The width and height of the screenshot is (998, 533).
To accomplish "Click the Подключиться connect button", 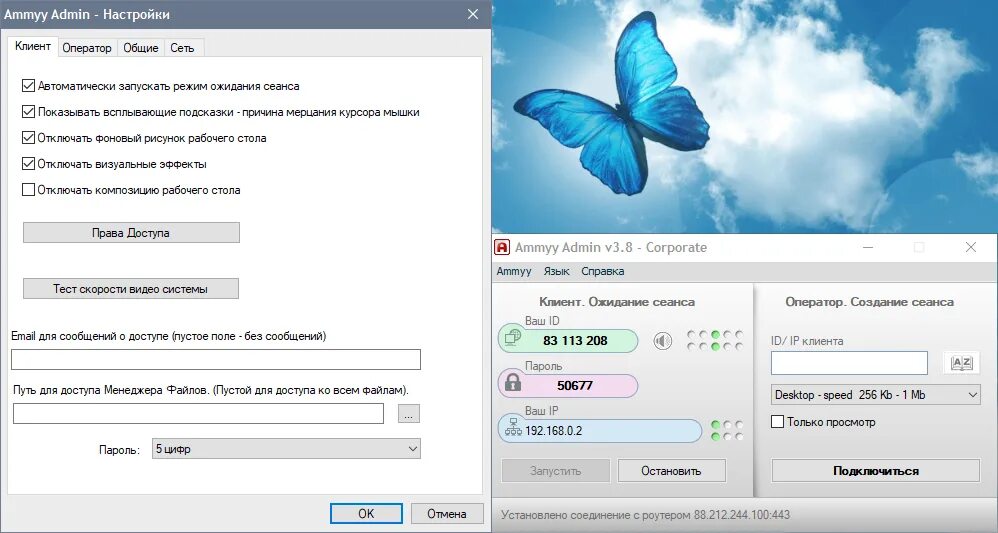I will pyautogui.click(x=876, y=471).
